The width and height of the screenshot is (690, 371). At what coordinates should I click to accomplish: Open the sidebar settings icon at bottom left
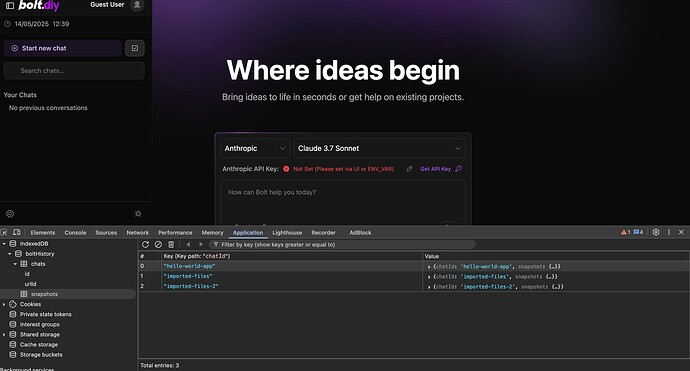[x=10, y=214]
